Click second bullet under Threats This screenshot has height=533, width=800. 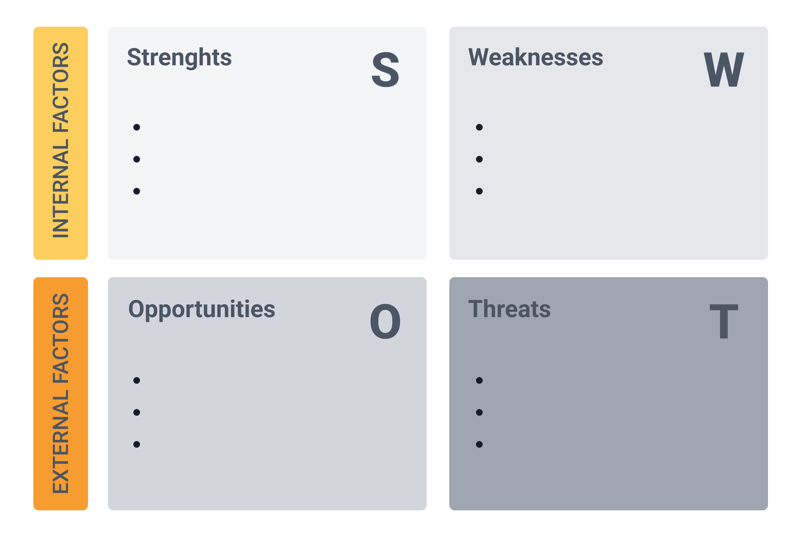pos(479,412)
